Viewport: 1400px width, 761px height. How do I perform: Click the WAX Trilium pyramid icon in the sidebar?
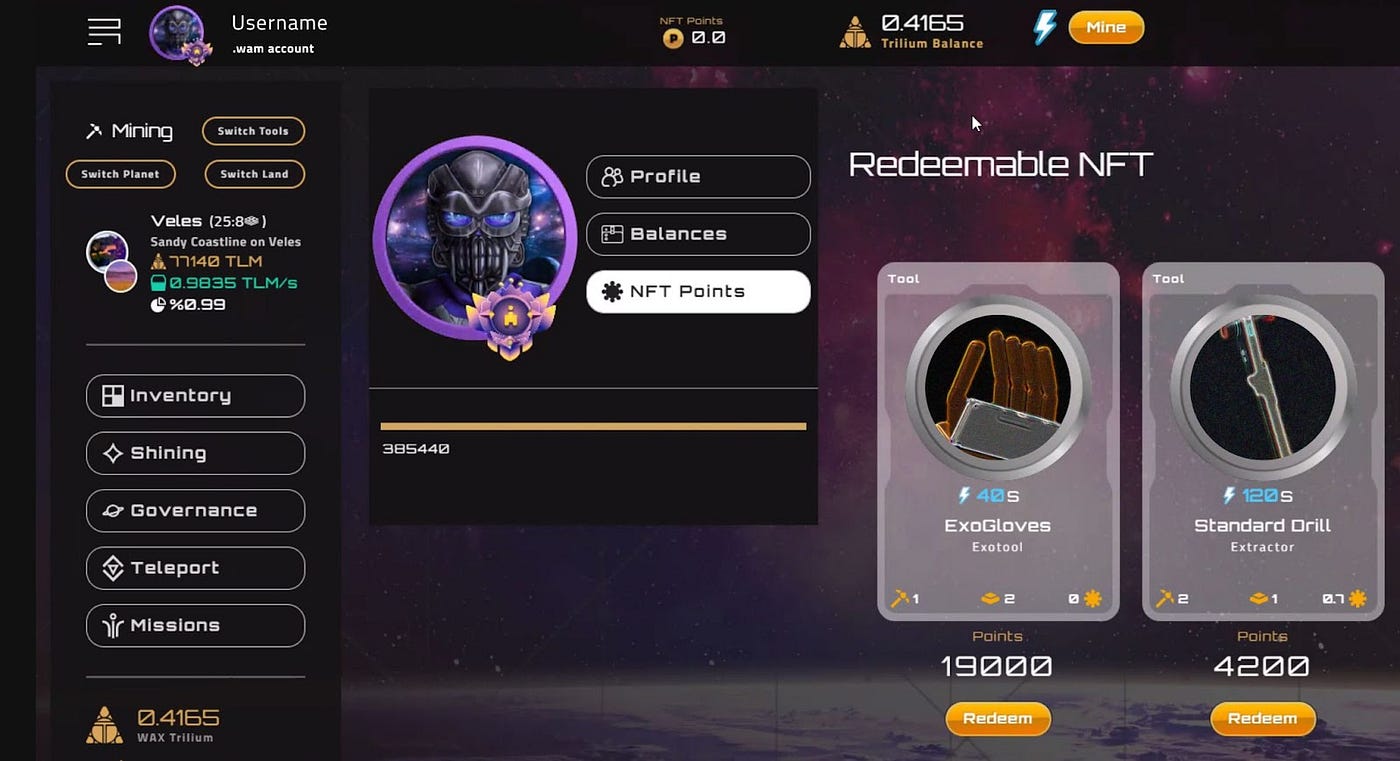tap(105, 724)
